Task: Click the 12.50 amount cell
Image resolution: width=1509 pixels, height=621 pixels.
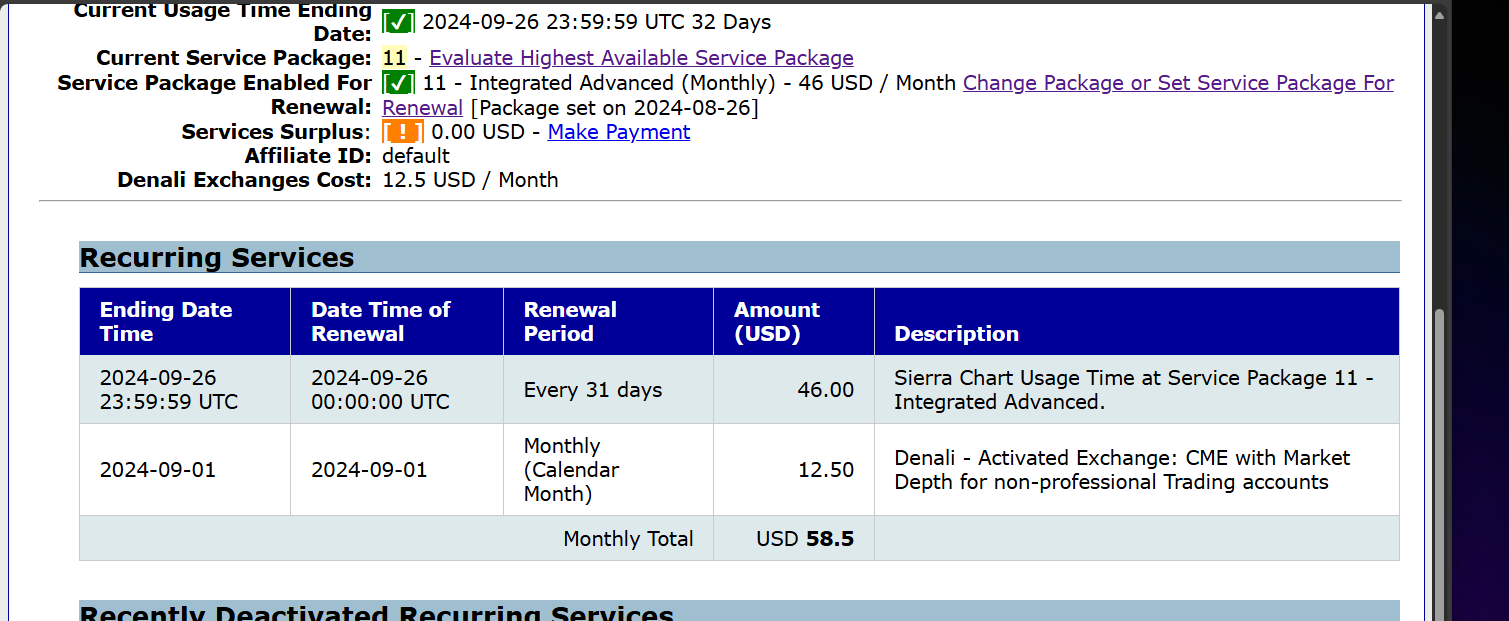Action: tap(825, 470)
